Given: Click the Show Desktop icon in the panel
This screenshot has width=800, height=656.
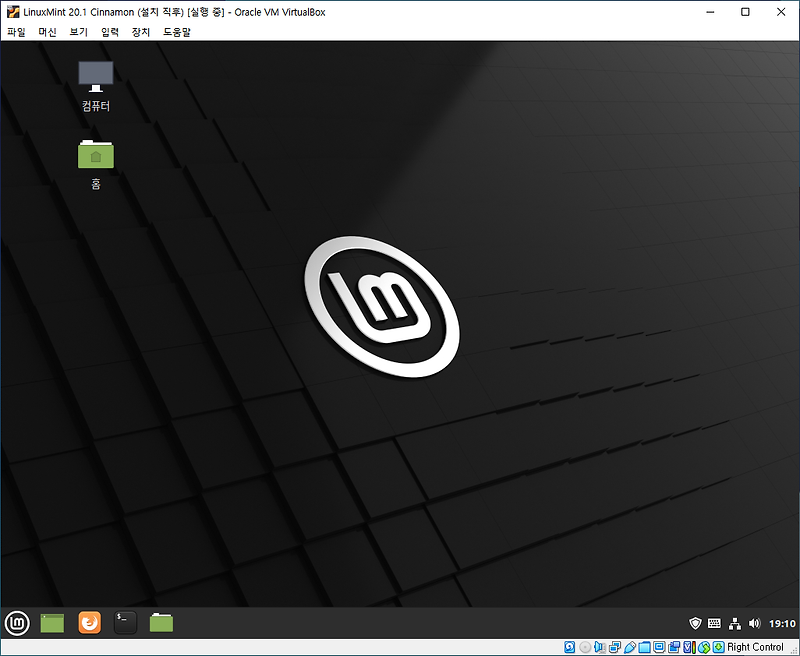Looking at the screenshot, I should (x=52, y=623).
